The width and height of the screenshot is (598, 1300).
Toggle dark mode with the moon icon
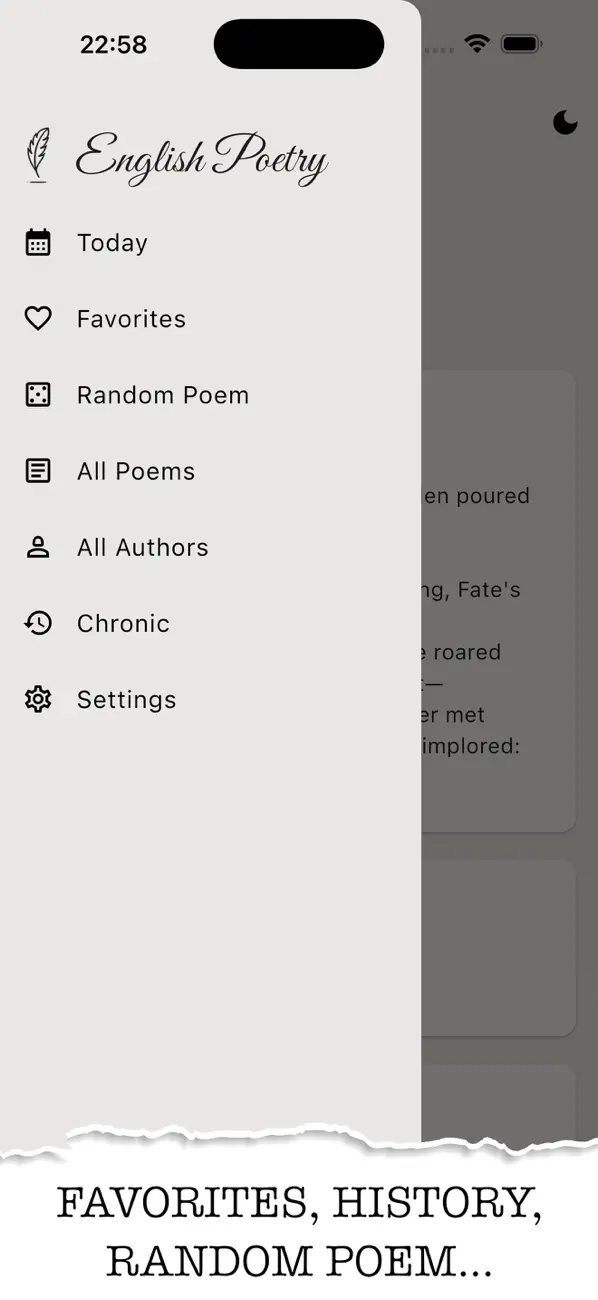coord(566,123)
